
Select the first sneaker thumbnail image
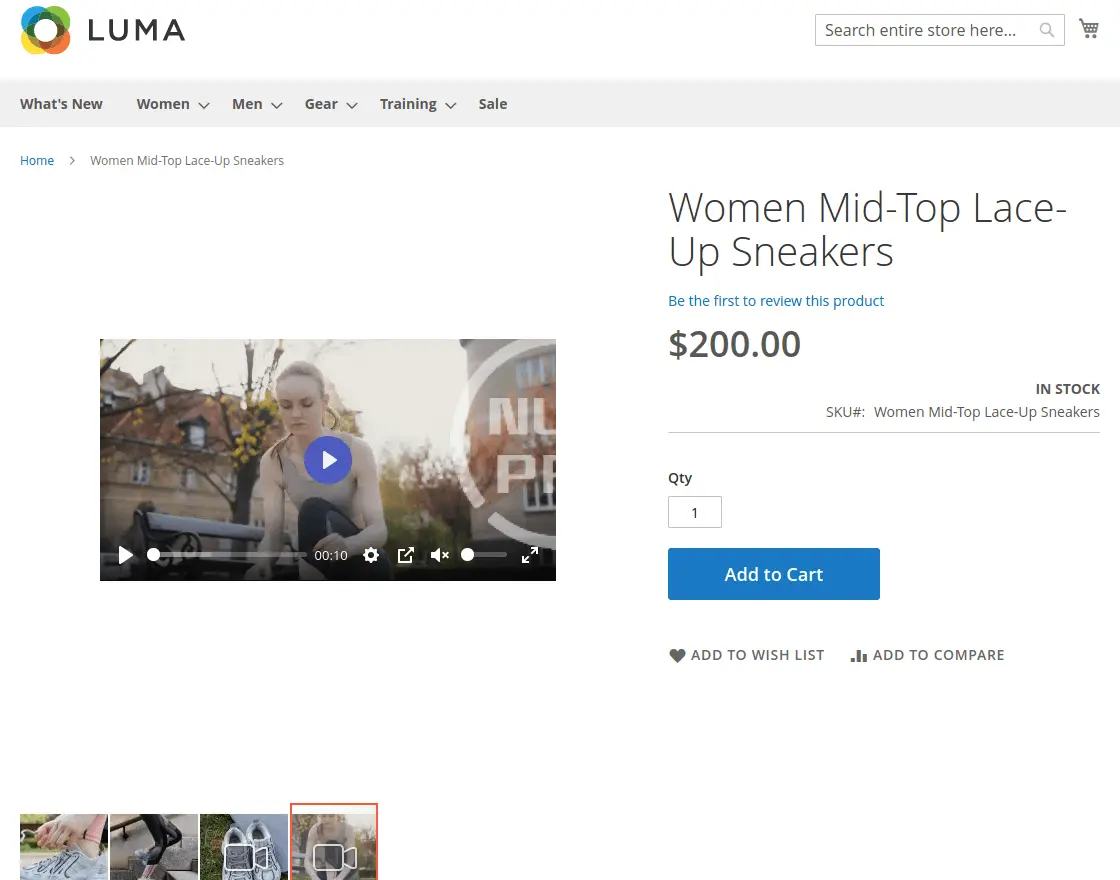(64, 846)
